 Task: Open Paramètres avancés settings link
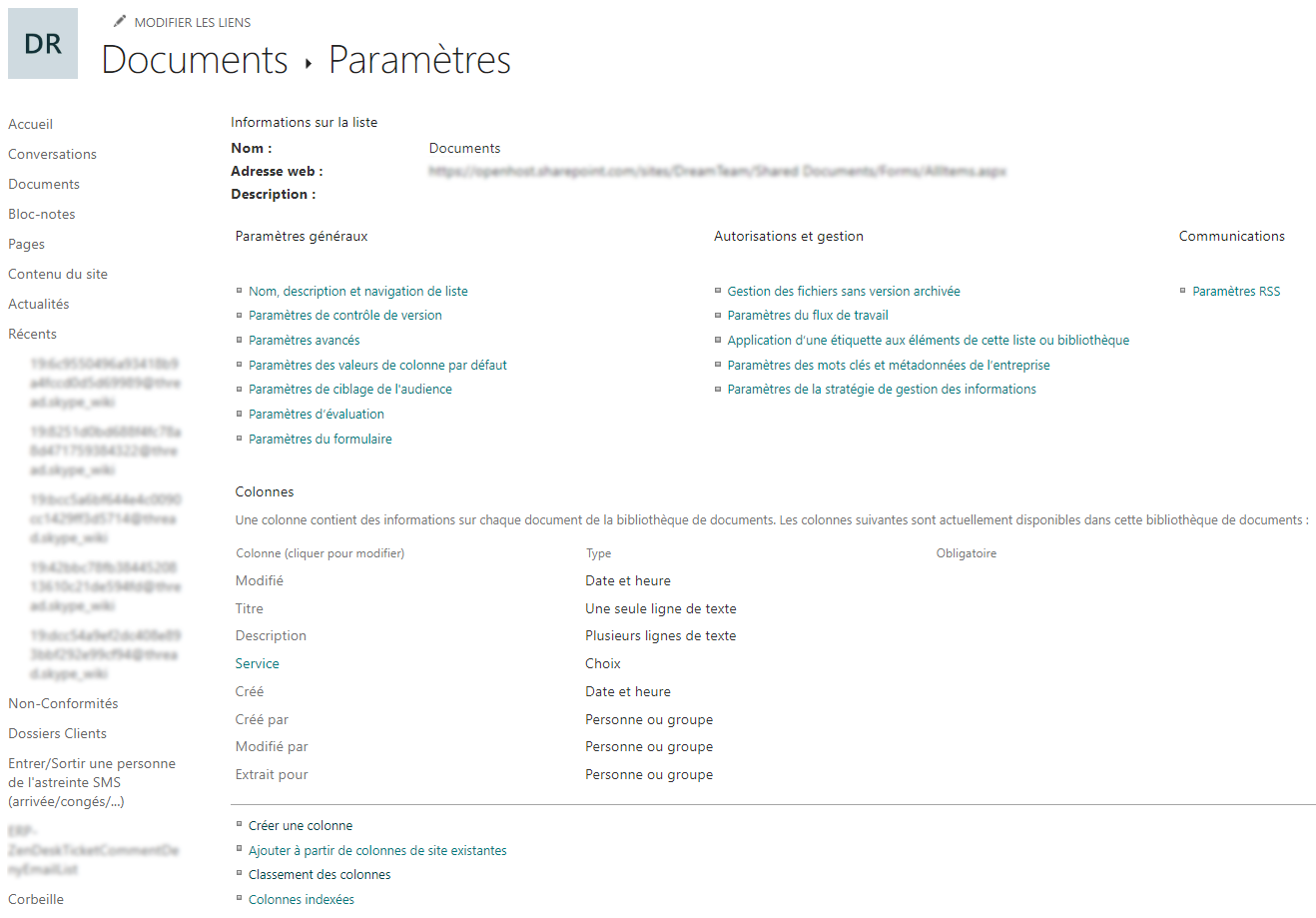coord(305,340)
